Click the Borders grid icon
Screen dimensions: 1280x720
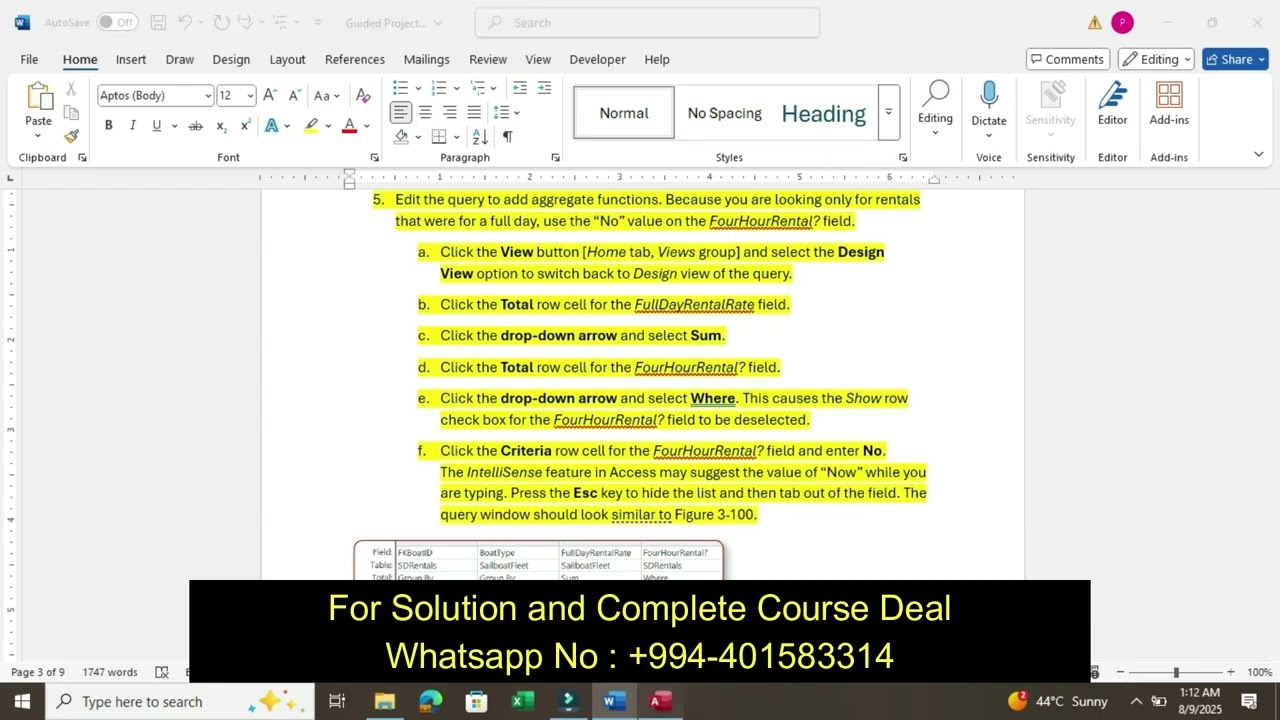(439, 136)
